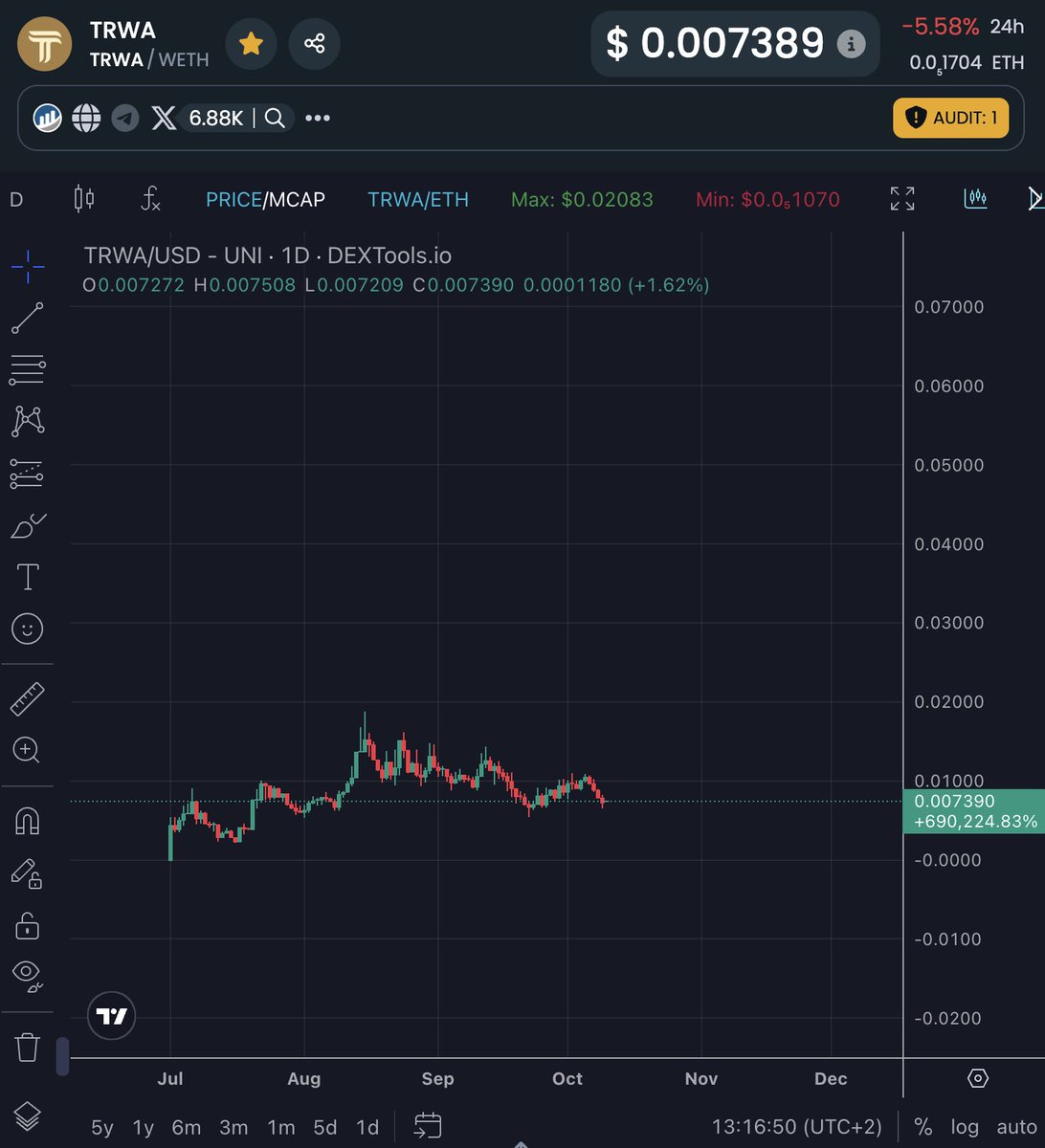Open the emoji sticker tool
This screenshot has height=1148, width=1045.
pyautogui.click(x=27, y=629)
